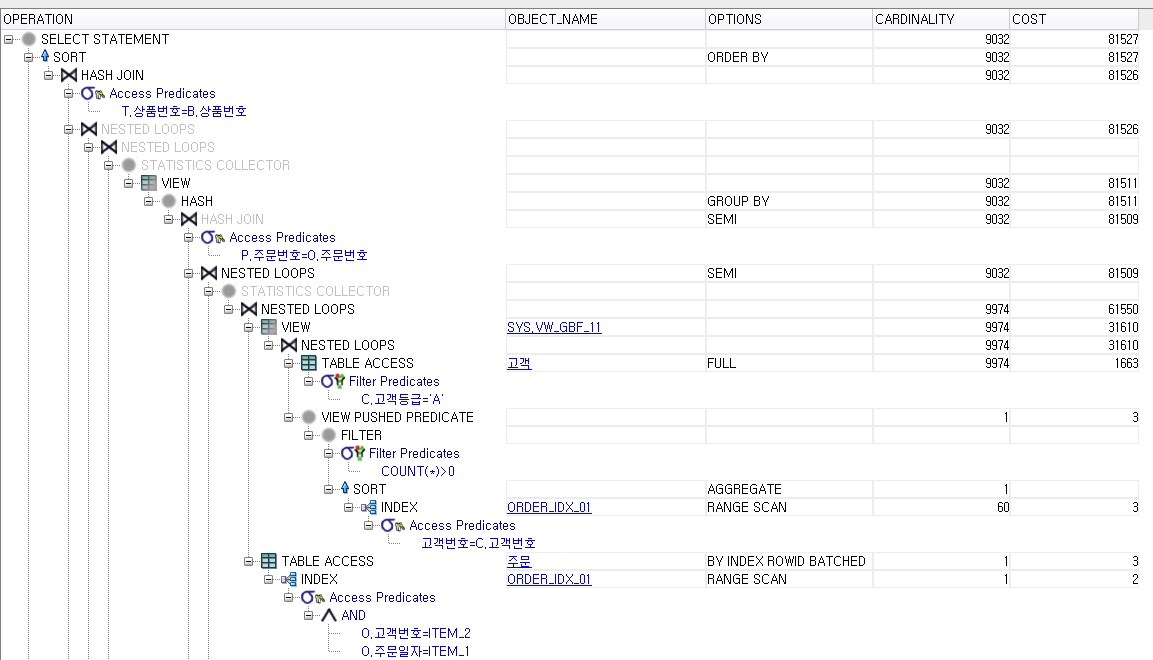Click NESTED LOOPS SEMI join icon
Screen dimensions: 1153x660
pos(209,273)
